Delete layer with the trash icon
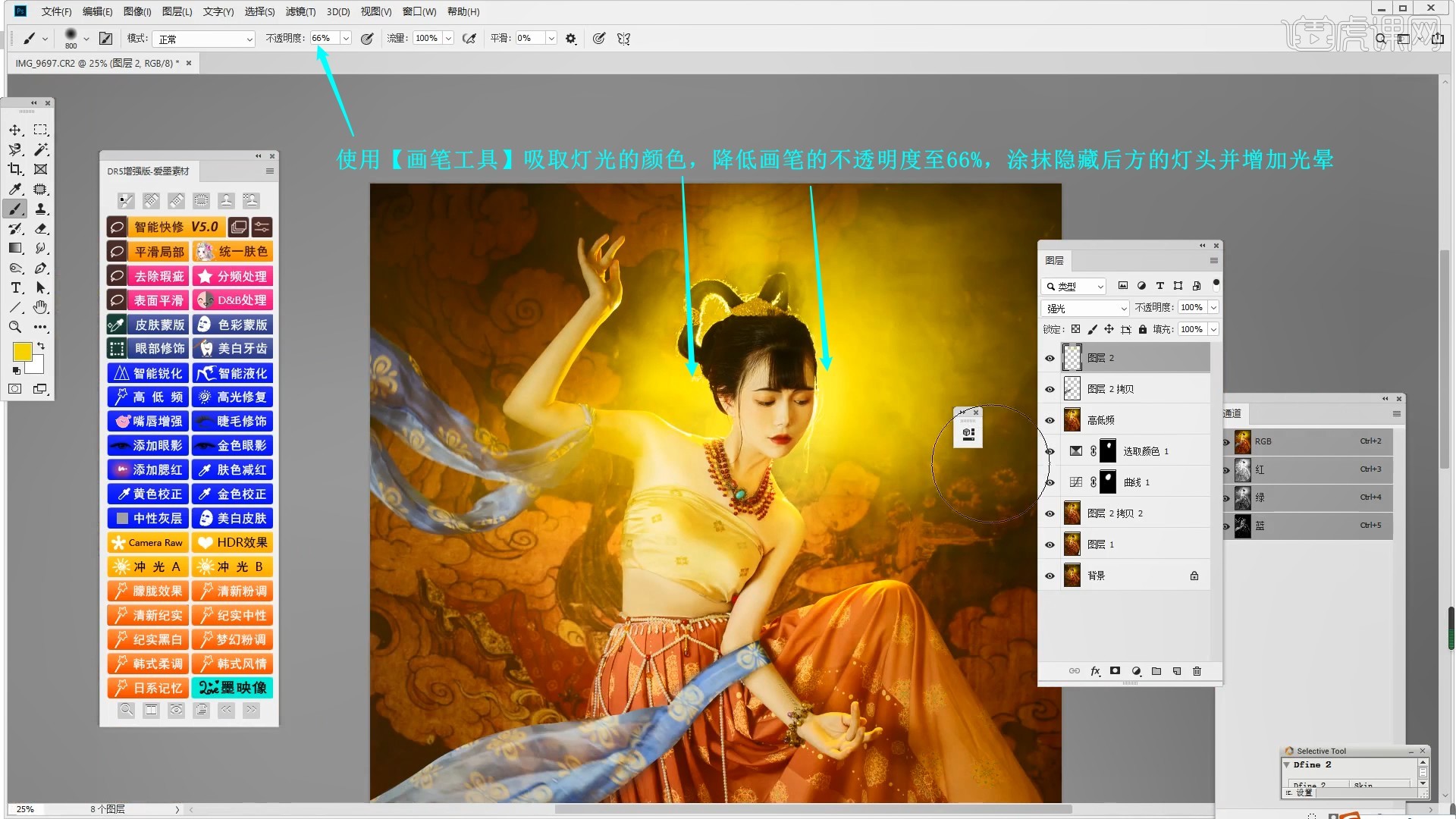Viewport: 1456px width, 819px height. (1197, 671)
